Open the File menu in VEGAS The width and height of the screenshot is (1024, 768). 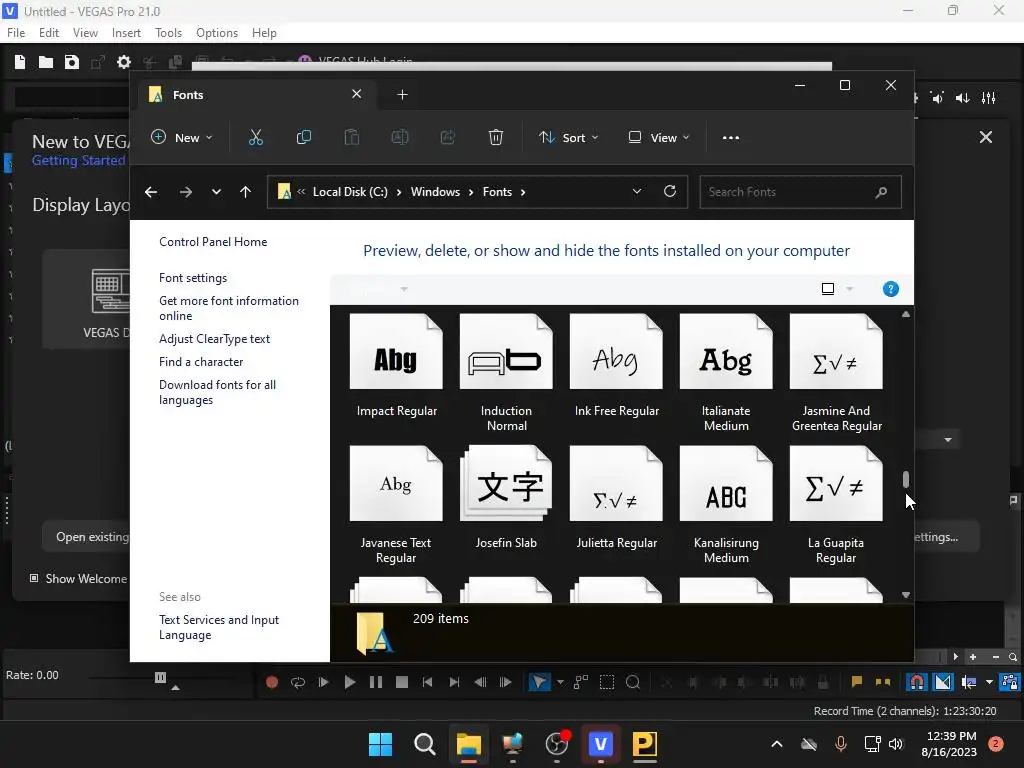coord(16,33)
